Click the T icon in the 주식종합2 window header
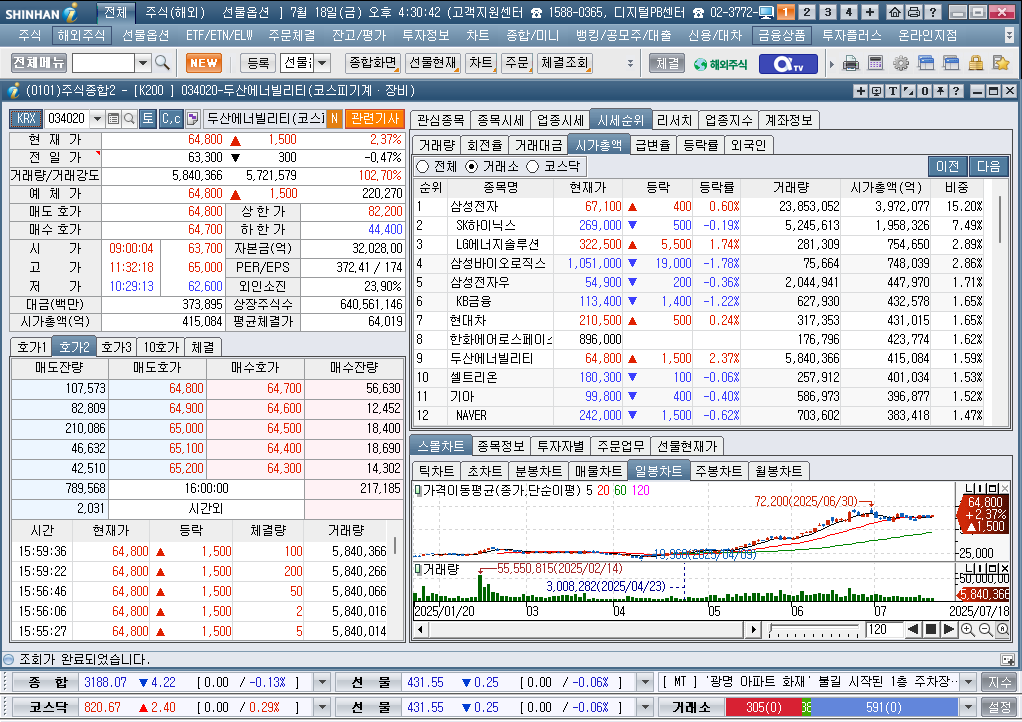This screenshot has width=1022, height=722. (892, 91)
